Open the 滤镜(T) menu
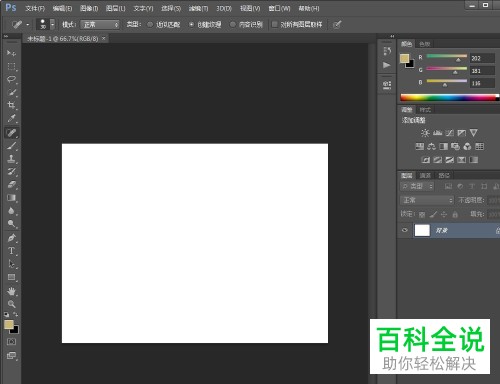Screen dimensions: 500x384 pos(198,8)
